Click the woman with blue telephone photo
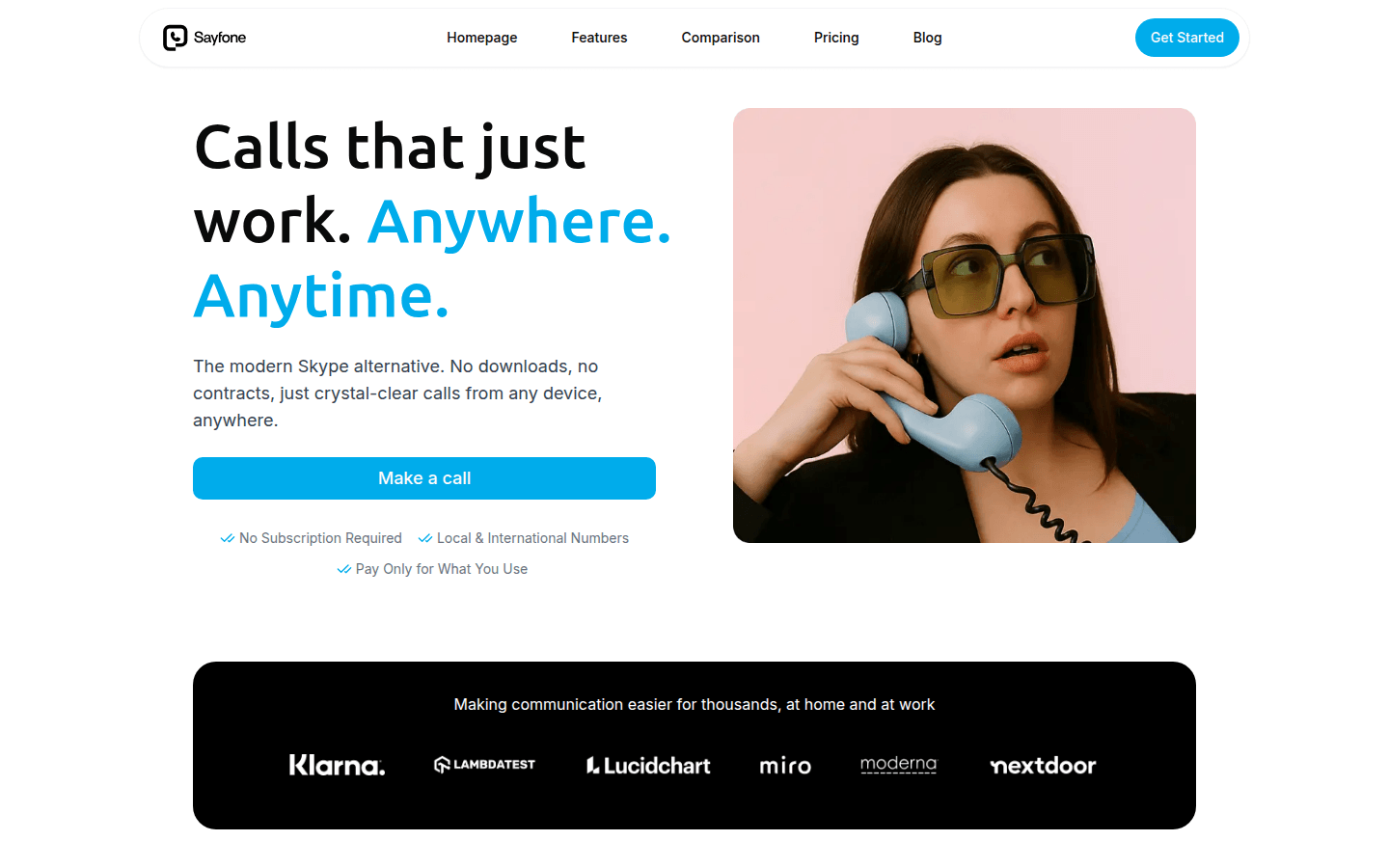Screen dimensions: 1389x868 (x=965, y=325)
